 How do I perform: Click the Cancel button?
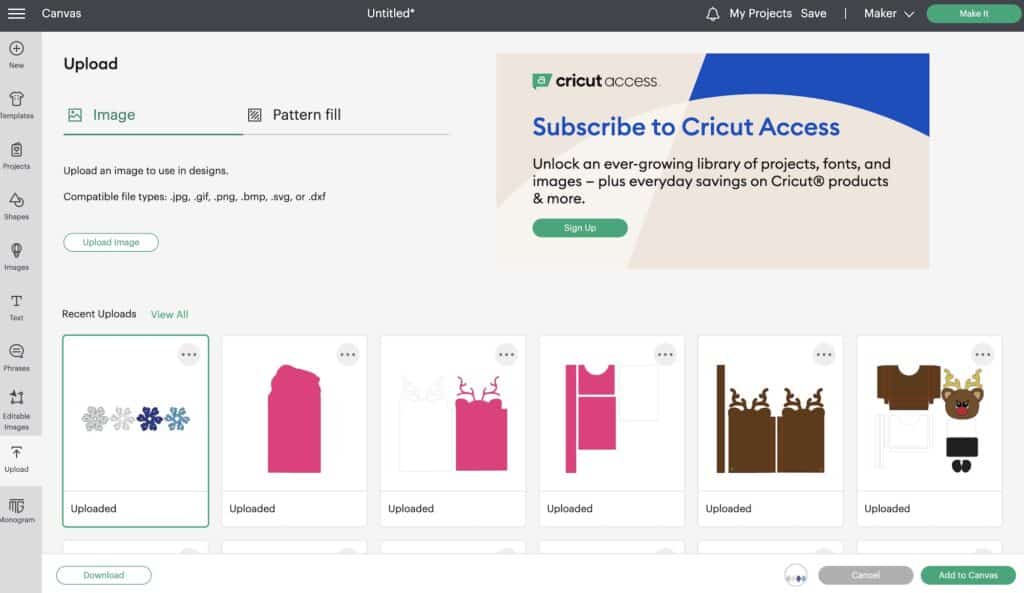(x=865, y=575)
